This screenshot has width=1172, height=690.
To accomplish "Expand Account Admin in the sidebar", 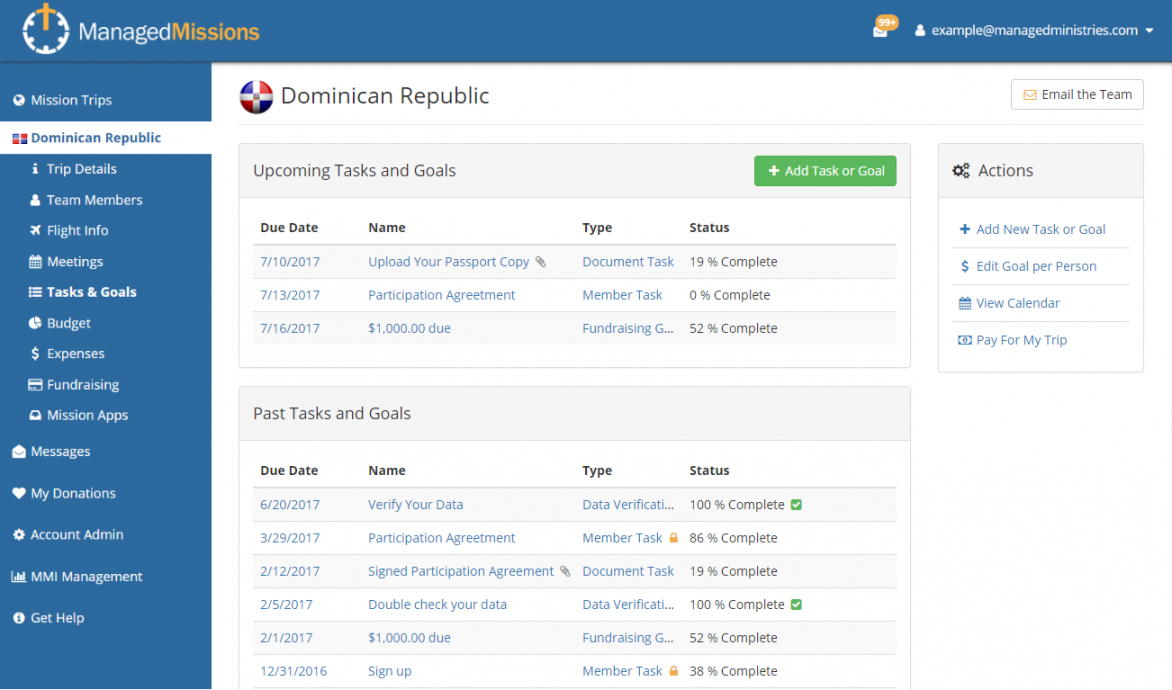I will pyautogui.click(x=76, y=535).
